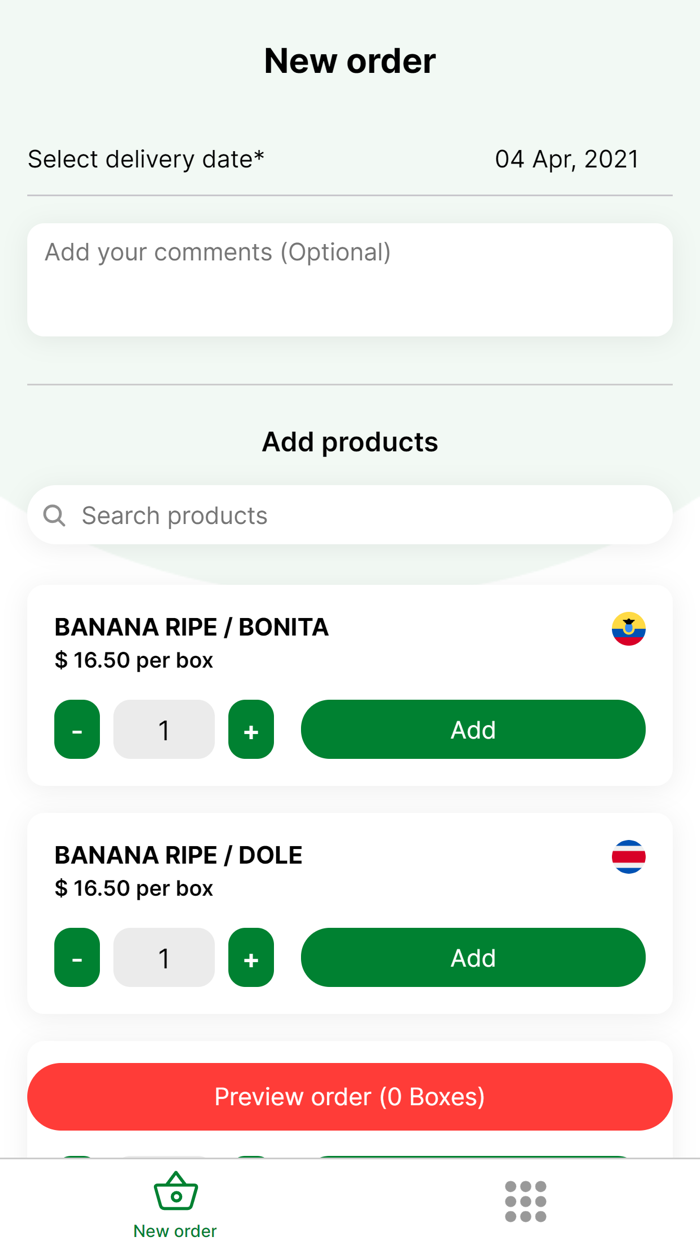Click the Costa Rica flag on Dole
The width and height of the screenshot is (700, 1244).
628,857
